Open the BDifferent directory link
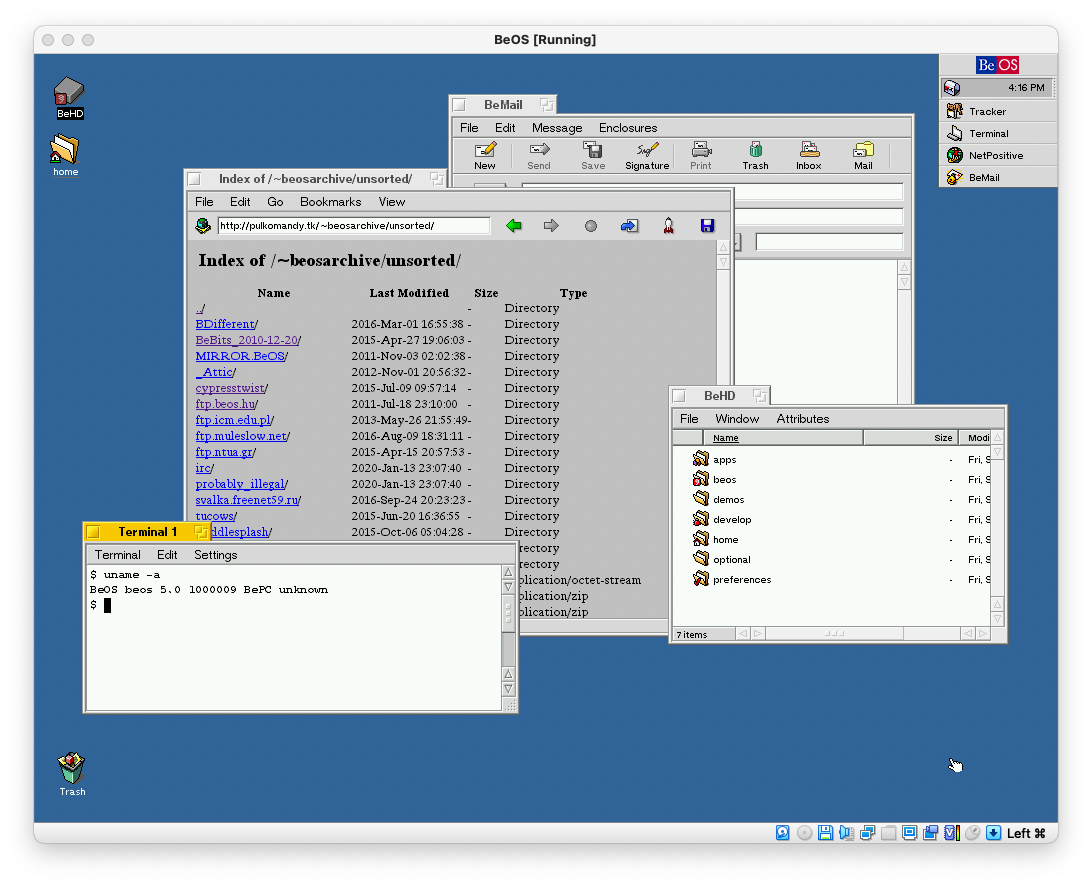This screenshot has height=885, width=1092. click(225, 324)
